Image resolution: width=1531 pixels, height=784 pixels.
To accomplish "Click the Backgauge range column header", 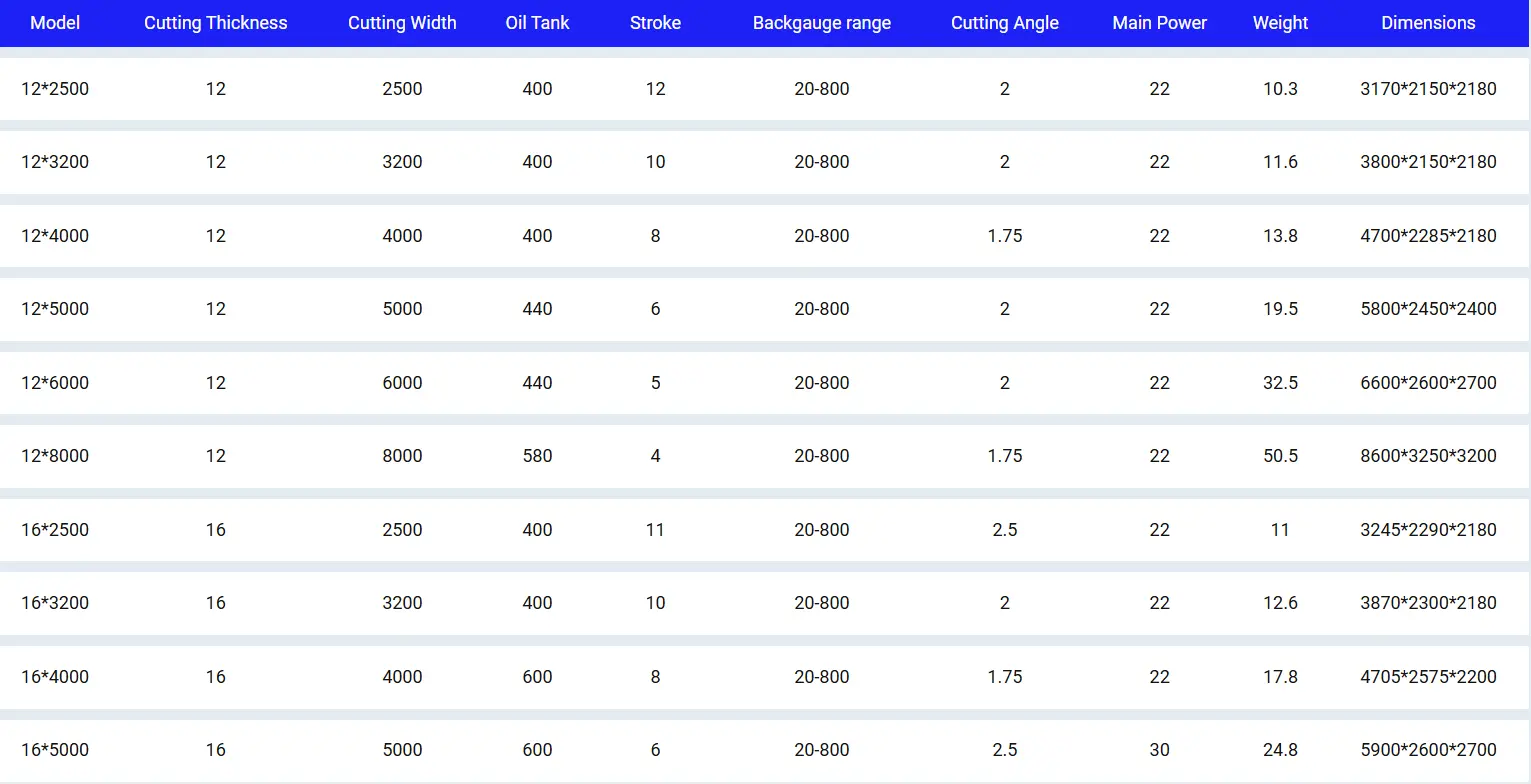I will 821,23.
